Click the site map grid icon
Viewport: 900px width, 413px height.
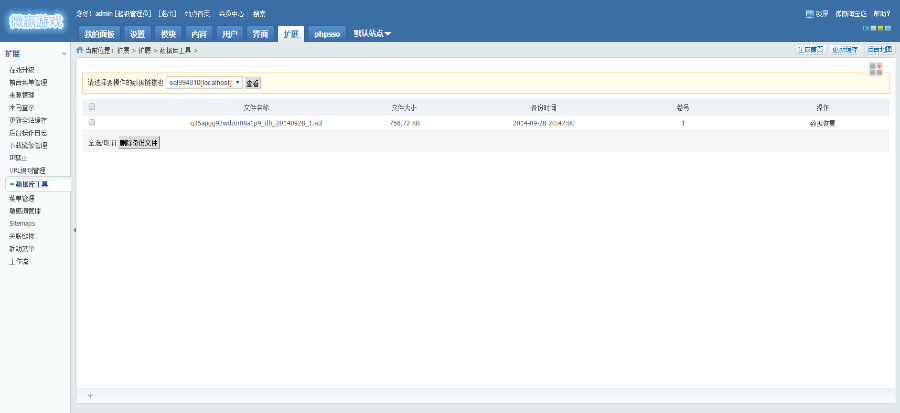[x=876, y=68]
